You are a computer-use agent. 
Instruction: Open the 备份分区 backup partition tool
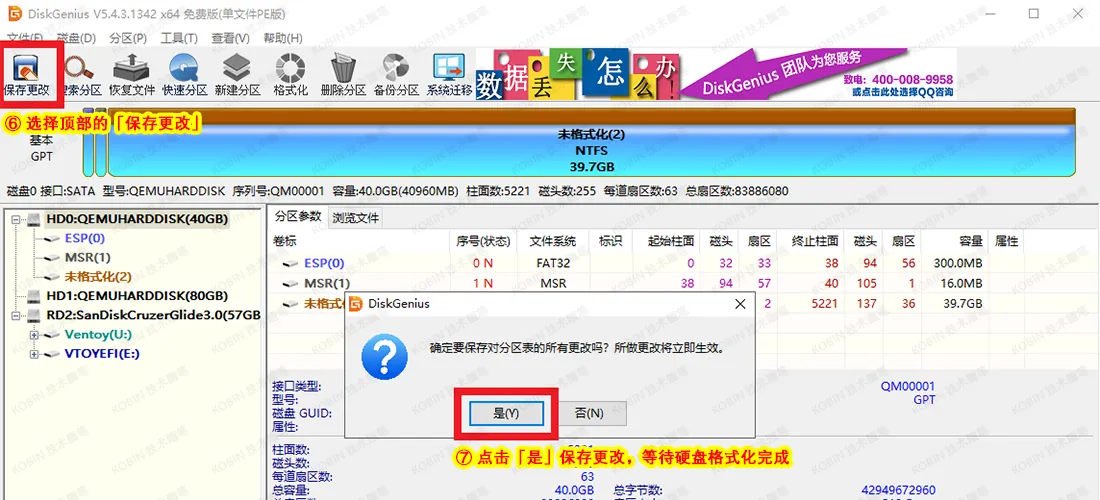(x=396, y=75)
